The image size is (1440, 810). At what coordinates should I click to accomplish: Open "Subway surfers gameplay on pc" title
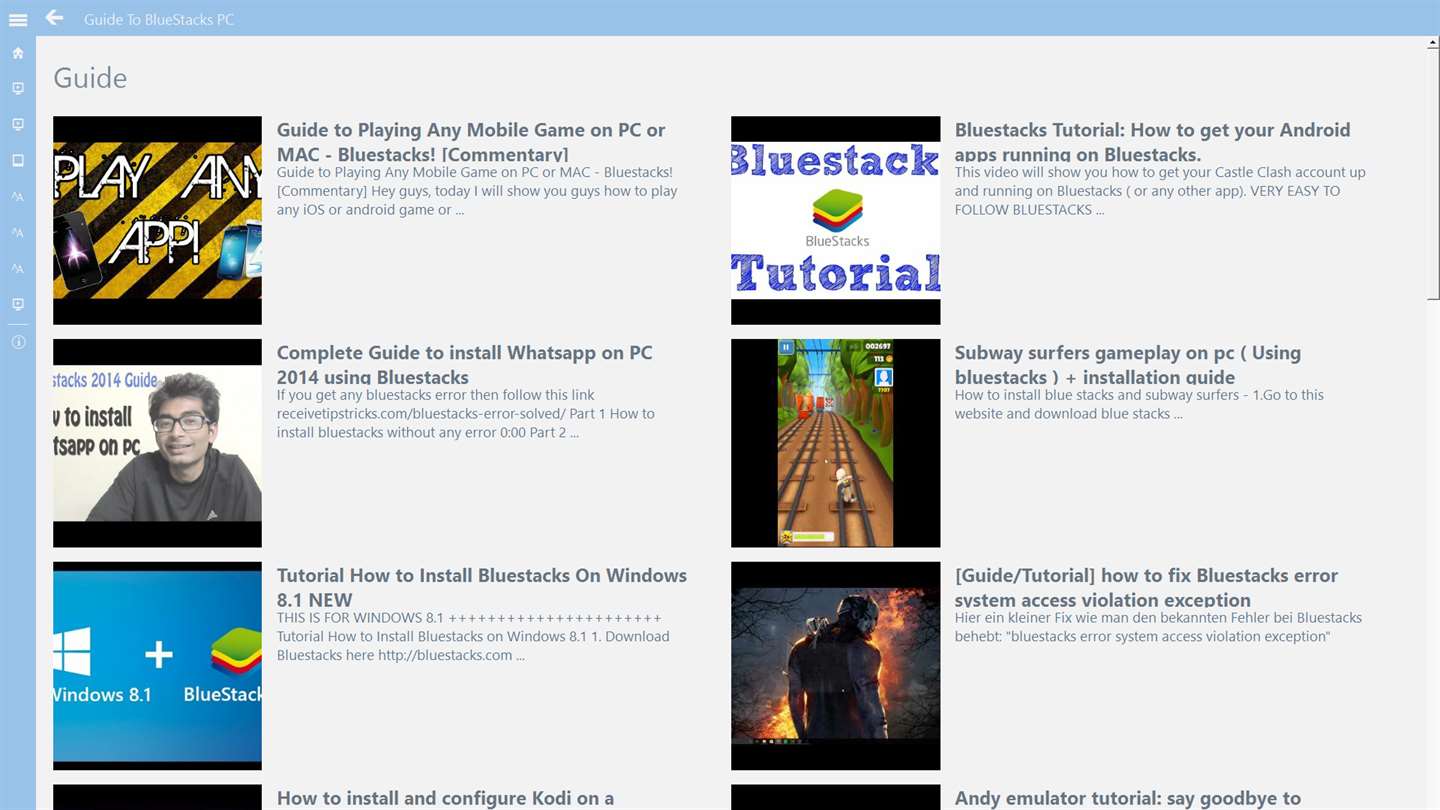click(x=1128, y=365)
